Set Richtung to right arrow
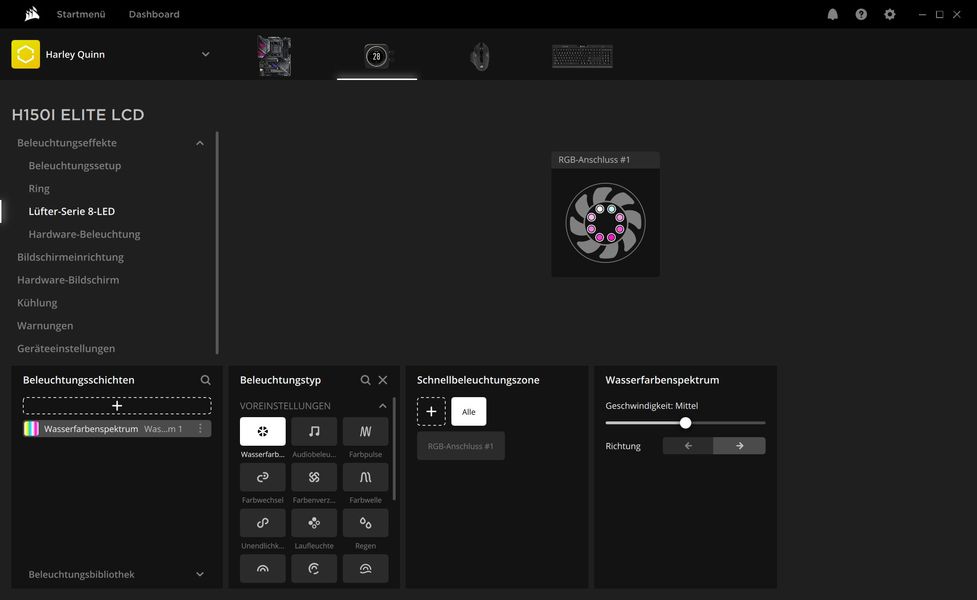Viewport: 977px width, 600px height. (740, 445)
